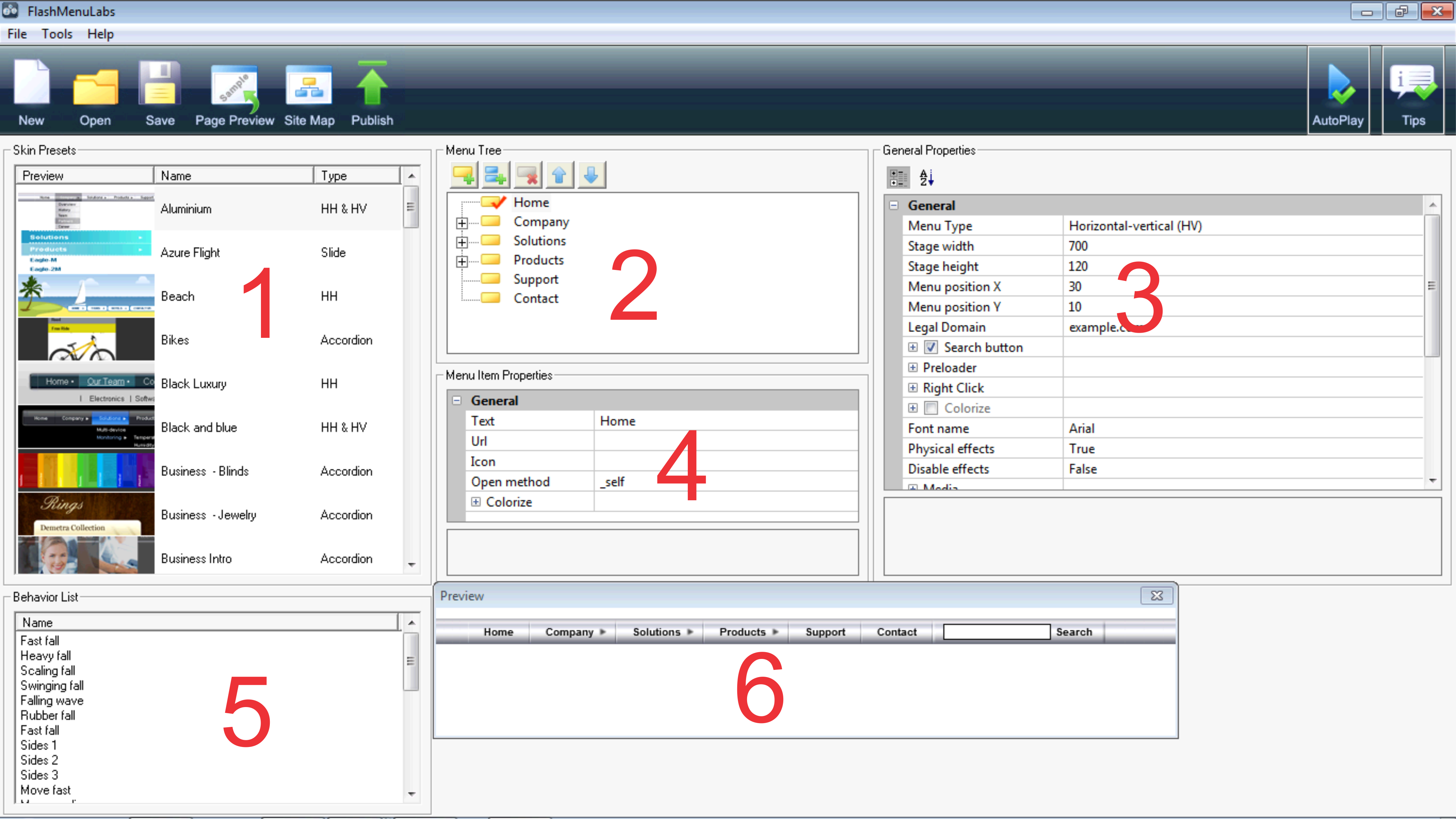Image resolution: width=1456 pixels, height=819 pixels.
Task: Uncheck the Search button checkbox
Action: (931, 347)
